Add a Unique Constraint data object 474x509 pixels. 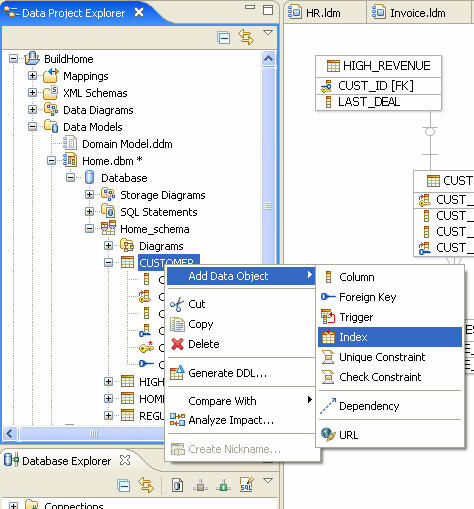390,357
